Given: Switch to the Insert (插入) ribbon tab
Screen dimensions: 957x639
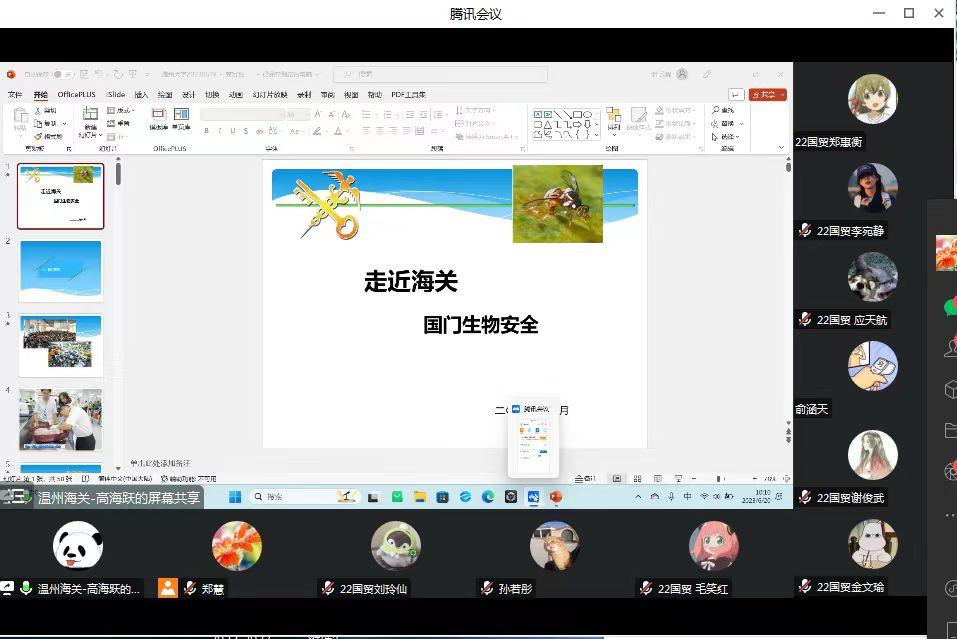Looking at the screenshot, I should coord(141,95).
